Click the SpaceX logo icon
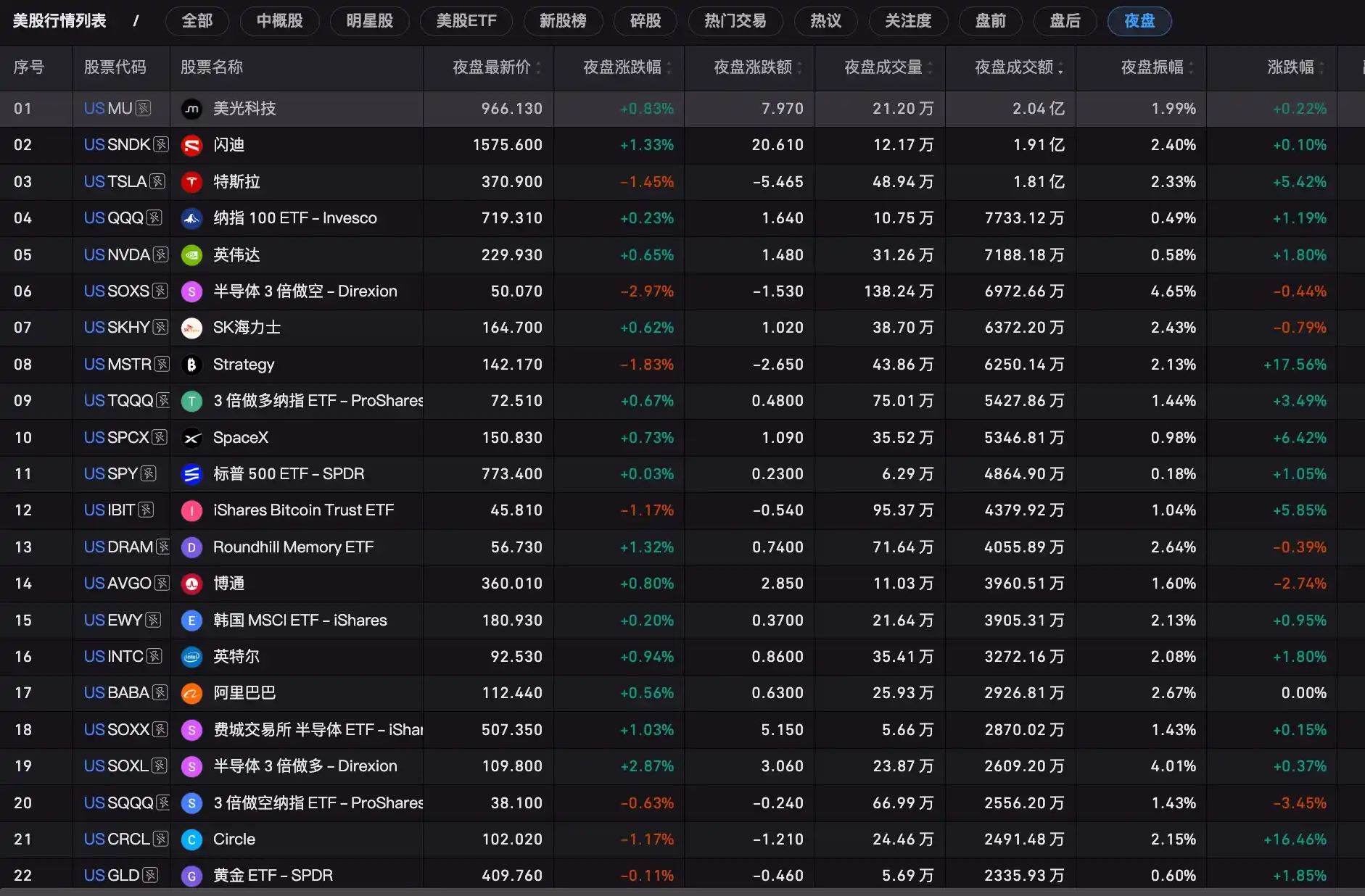This screenshot has height=896, width=1365. point(191,438)
